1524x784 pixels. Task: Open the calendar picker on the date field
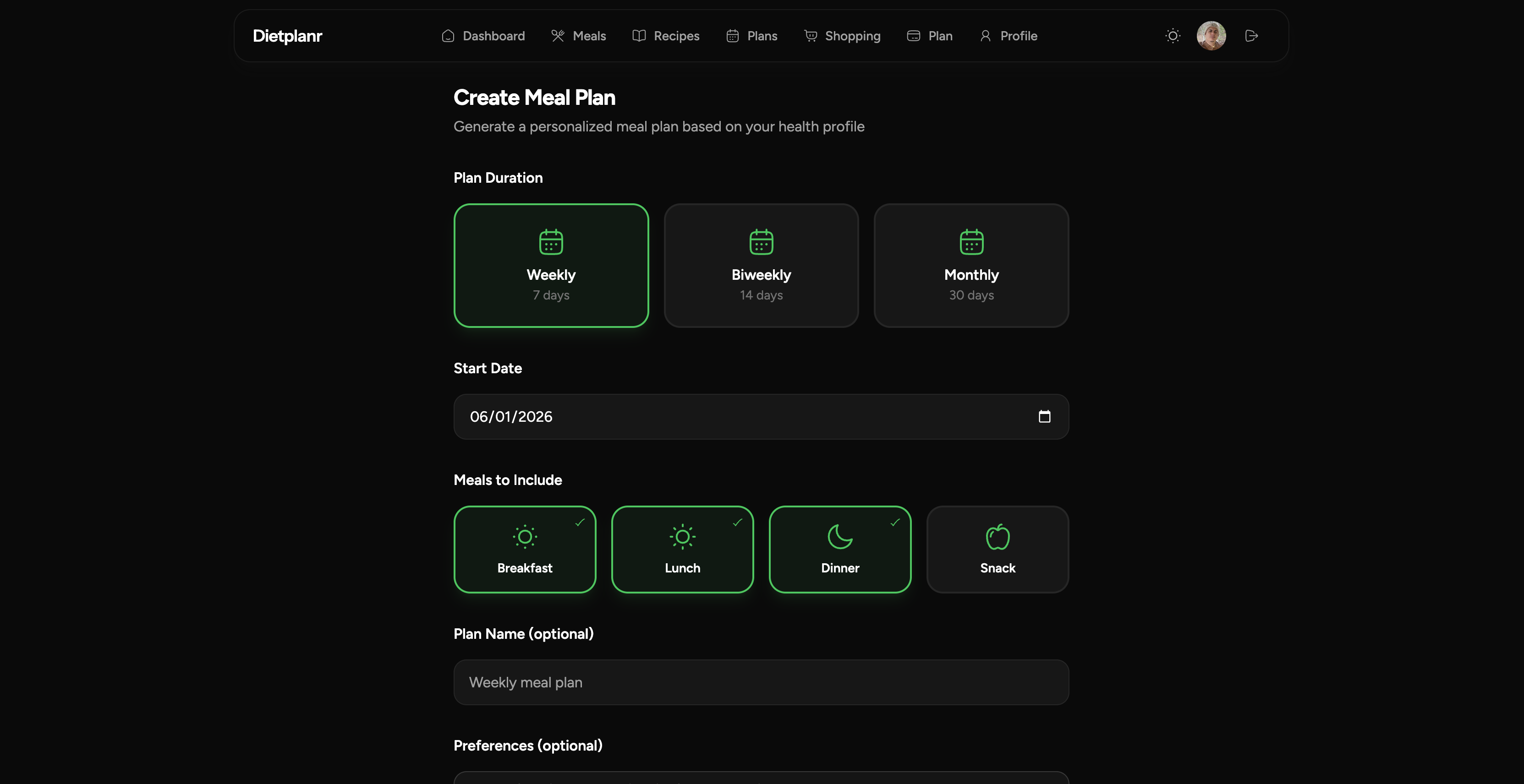coord(1045,416)
